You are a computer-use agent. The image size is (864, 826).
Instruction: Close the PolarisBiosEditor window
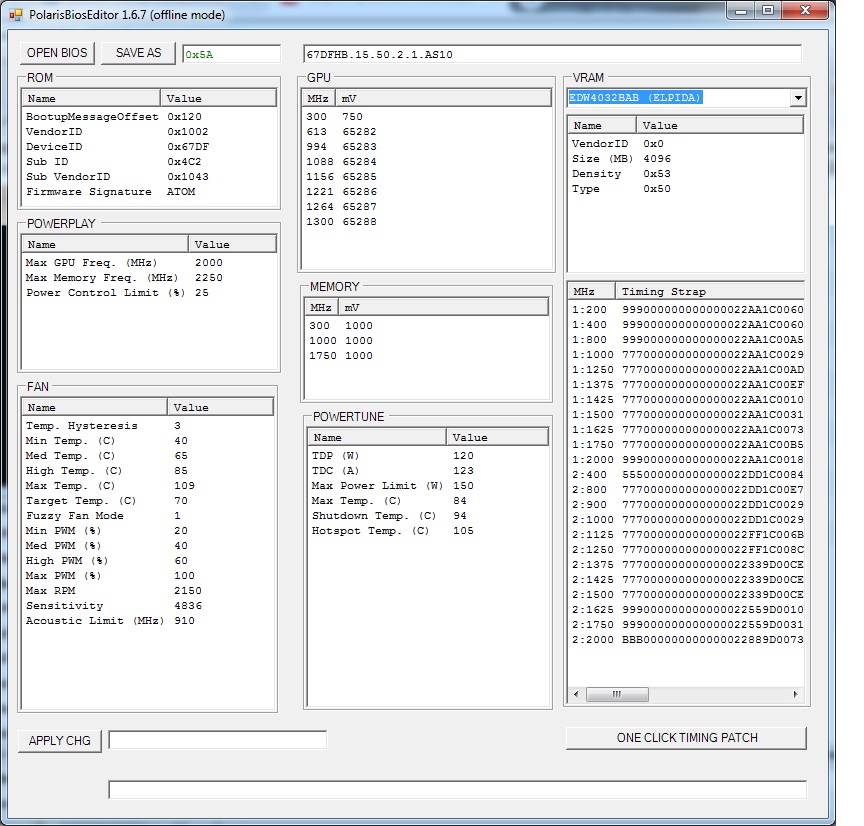pos(805,10)
